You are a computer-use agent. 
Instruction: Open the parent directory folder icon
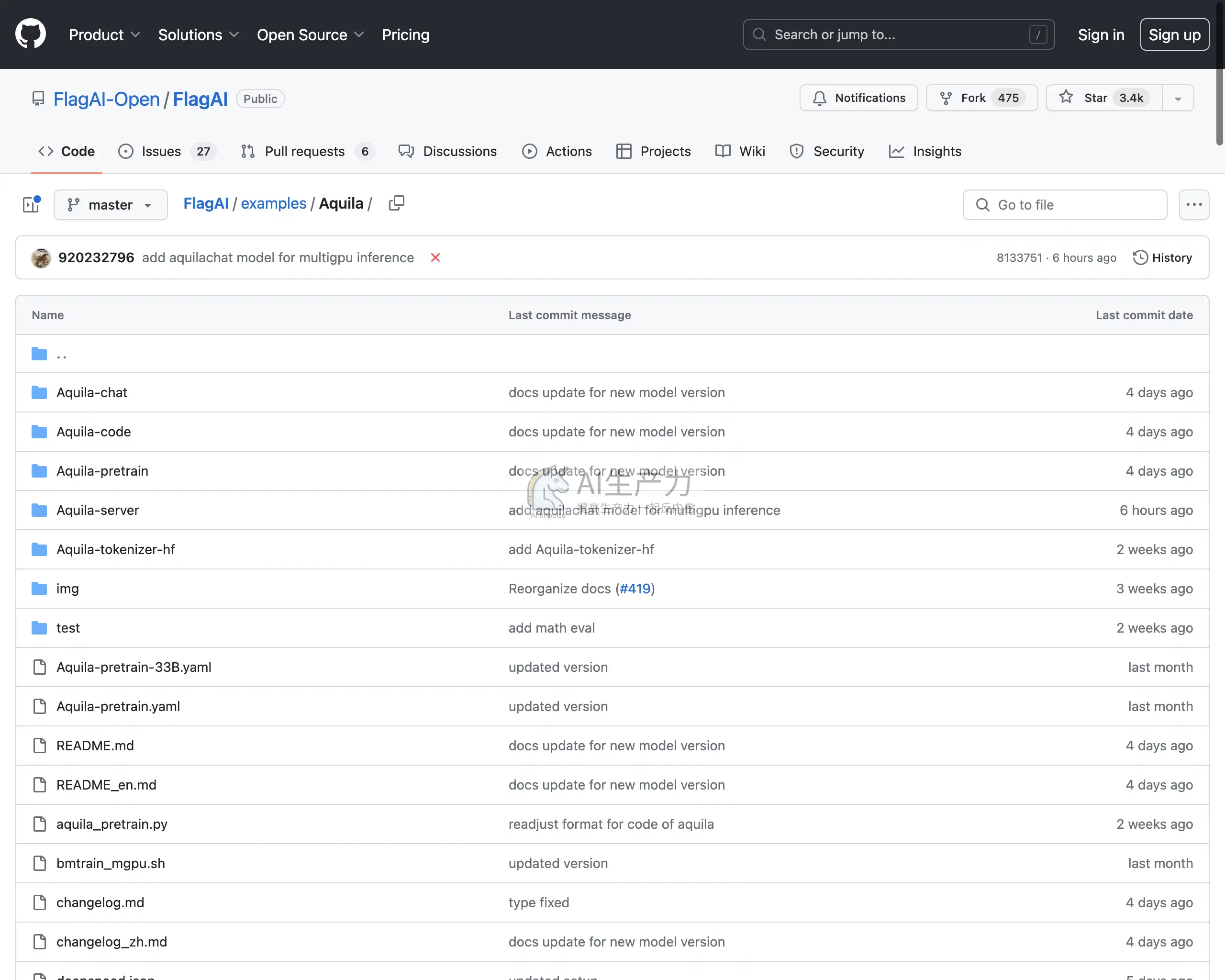(39, 353)
